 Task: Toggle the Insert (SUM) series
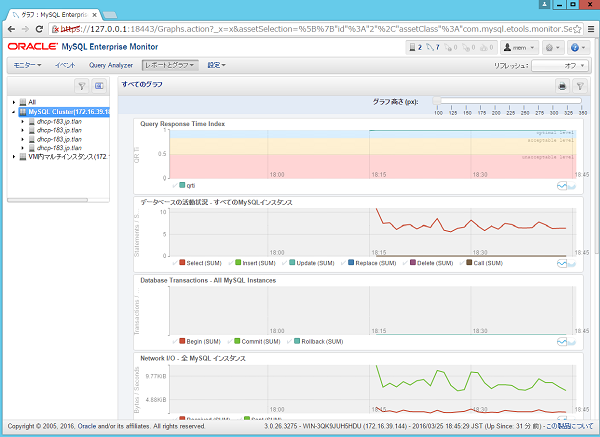(252, 263)
